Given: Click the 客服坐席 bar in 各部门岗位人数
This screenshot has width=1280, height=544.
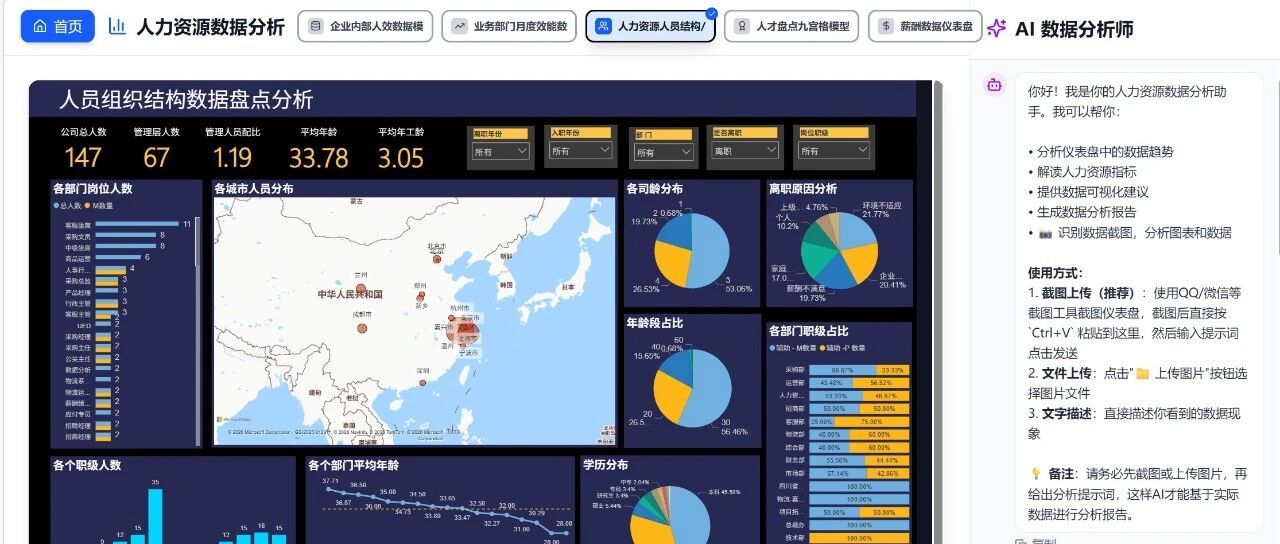Looking at the screenshot, I should coord(135,225).
